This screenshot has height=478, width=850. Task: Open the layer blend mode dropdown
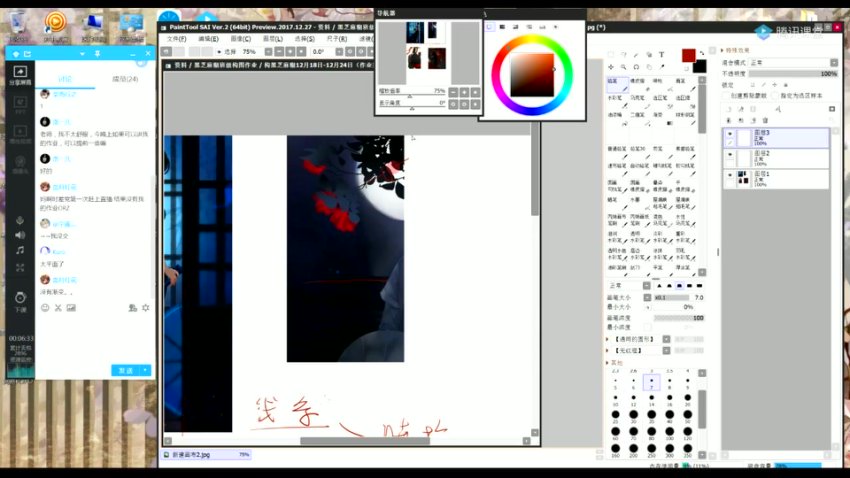(x=834, y=63)
